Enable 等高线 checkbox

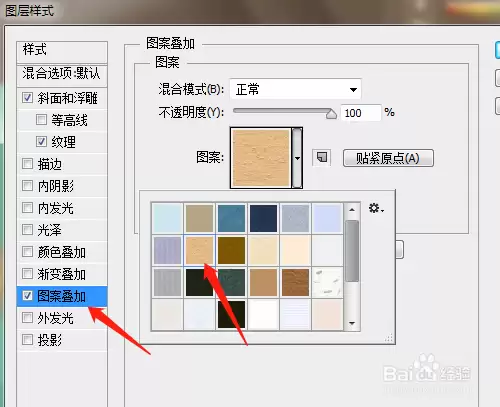pyautogui.click(x=41, y=119)
